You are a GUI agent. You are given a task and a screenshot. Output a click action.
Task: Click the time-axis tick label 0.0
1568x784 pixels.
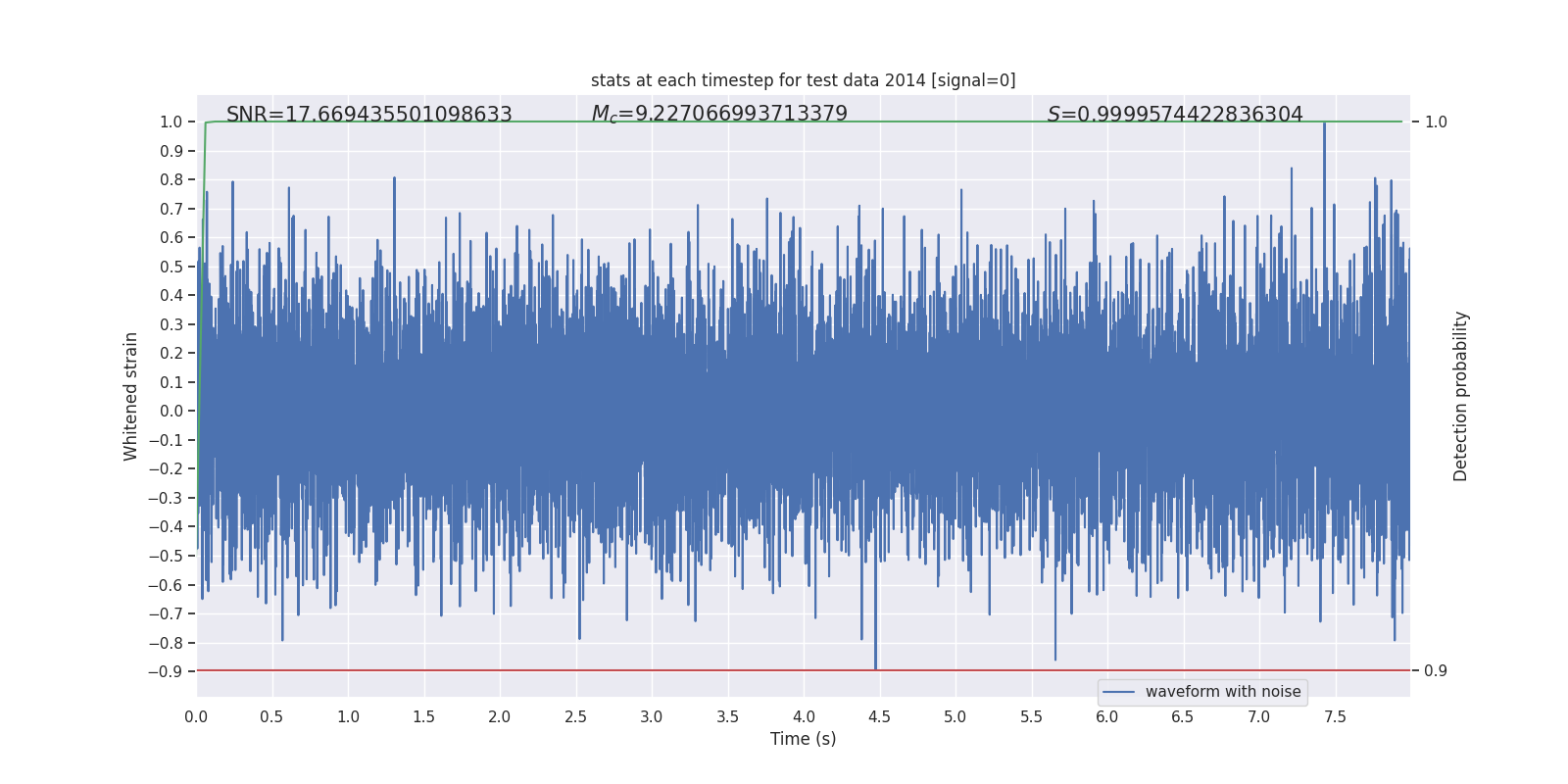196,716
